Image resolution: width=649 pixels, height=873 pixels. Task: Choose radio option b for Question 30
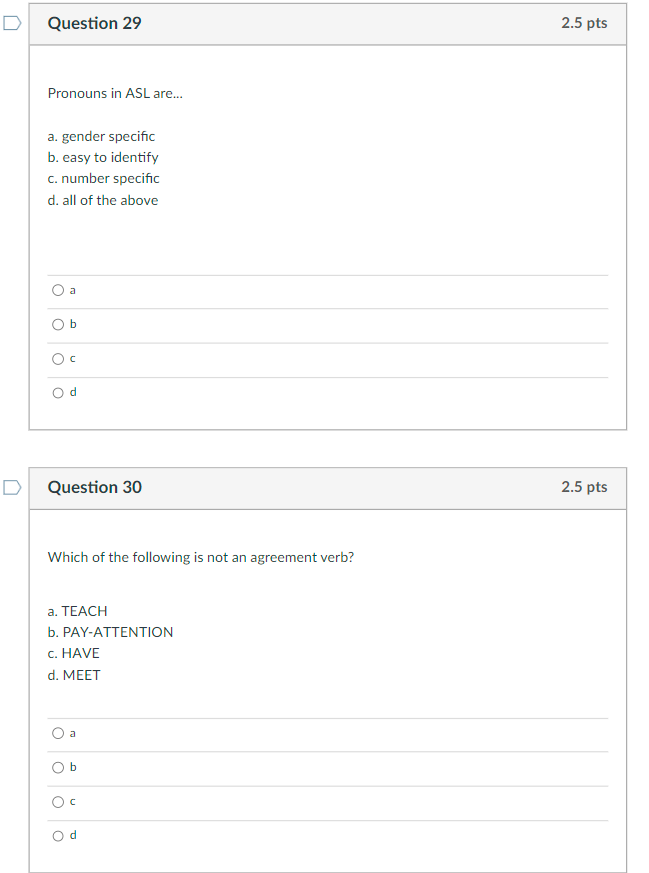click(x=58, y=768)
